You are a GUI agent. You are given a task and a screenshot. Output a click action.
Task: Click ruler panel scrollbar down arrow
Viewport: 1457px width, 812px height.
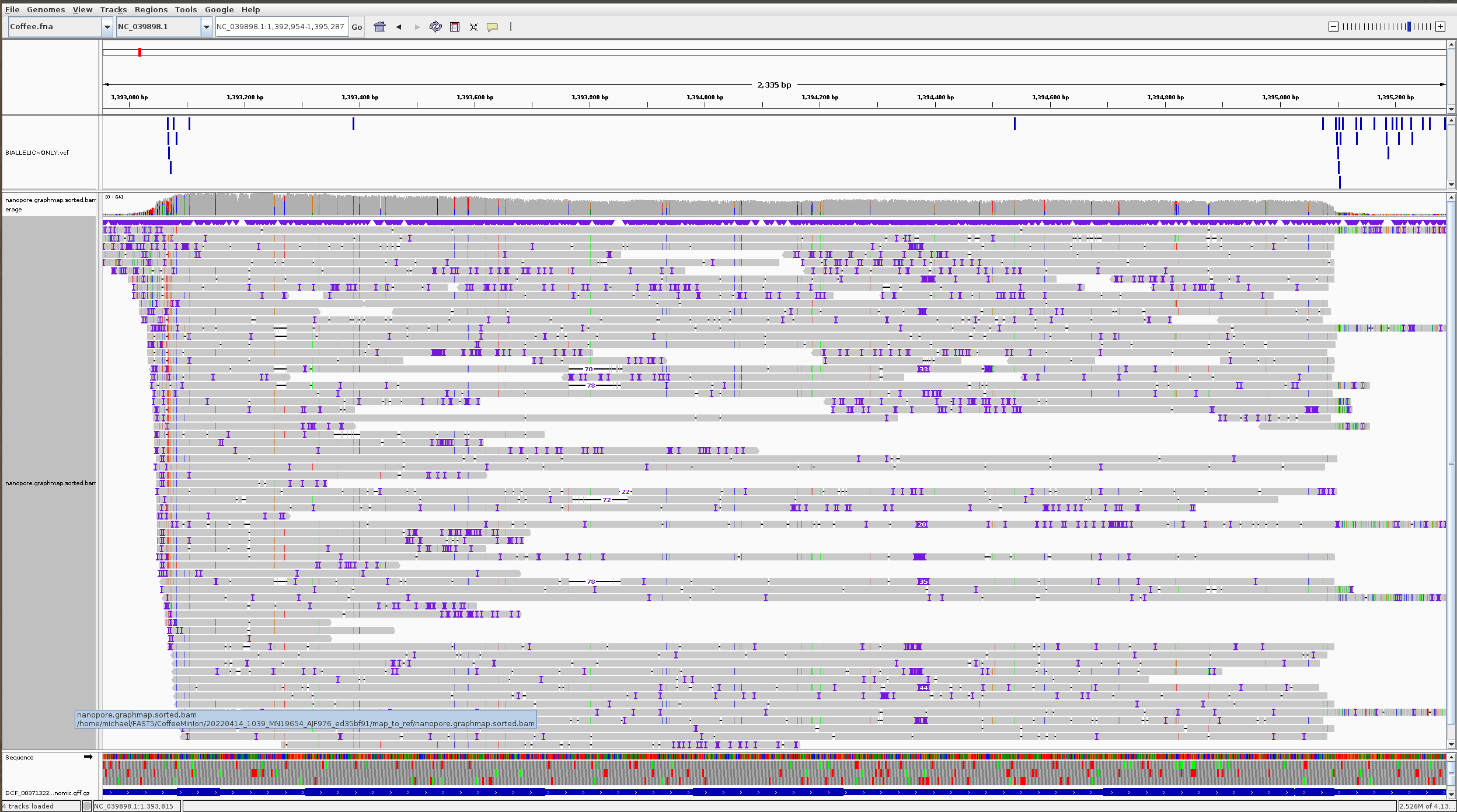1451,109
